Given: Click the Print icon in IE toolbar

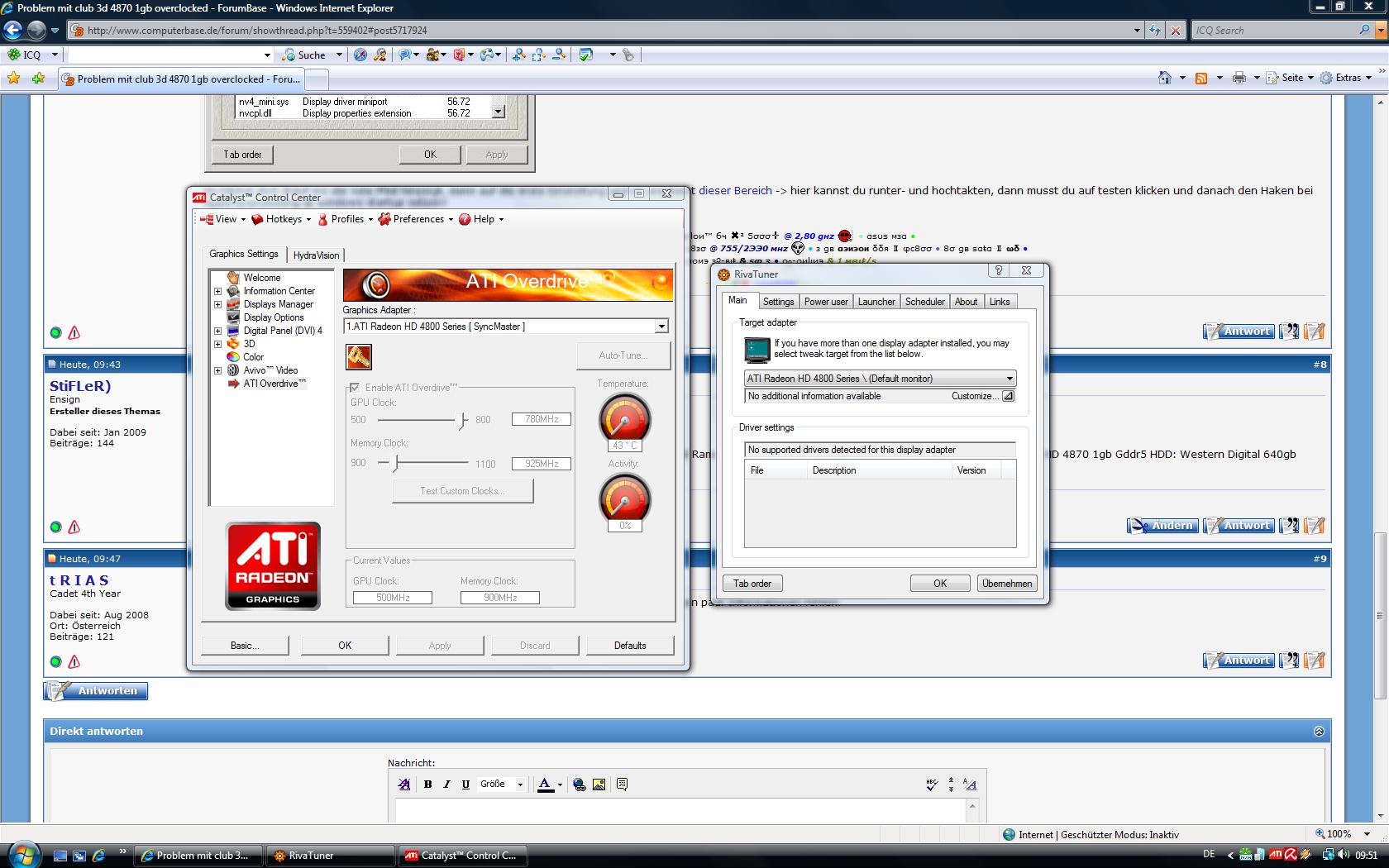Looking at the screenshot, I should (x=1239, y=78).
